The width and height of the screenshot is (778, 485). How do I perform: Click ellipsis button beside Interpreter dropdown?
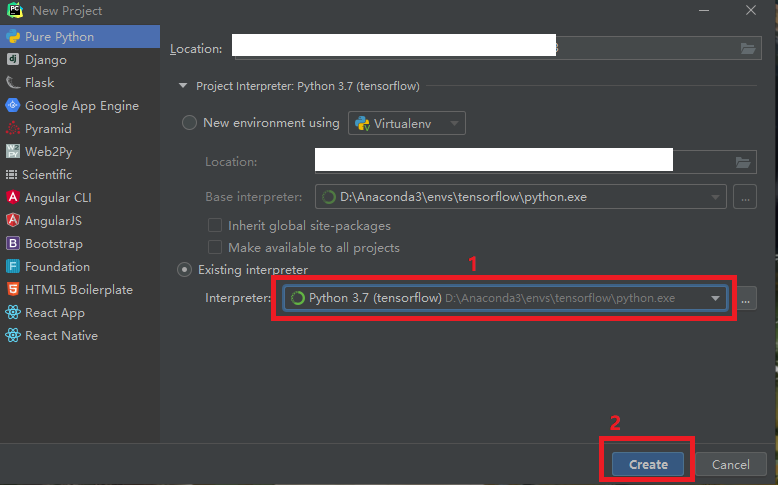pos(745,298)
